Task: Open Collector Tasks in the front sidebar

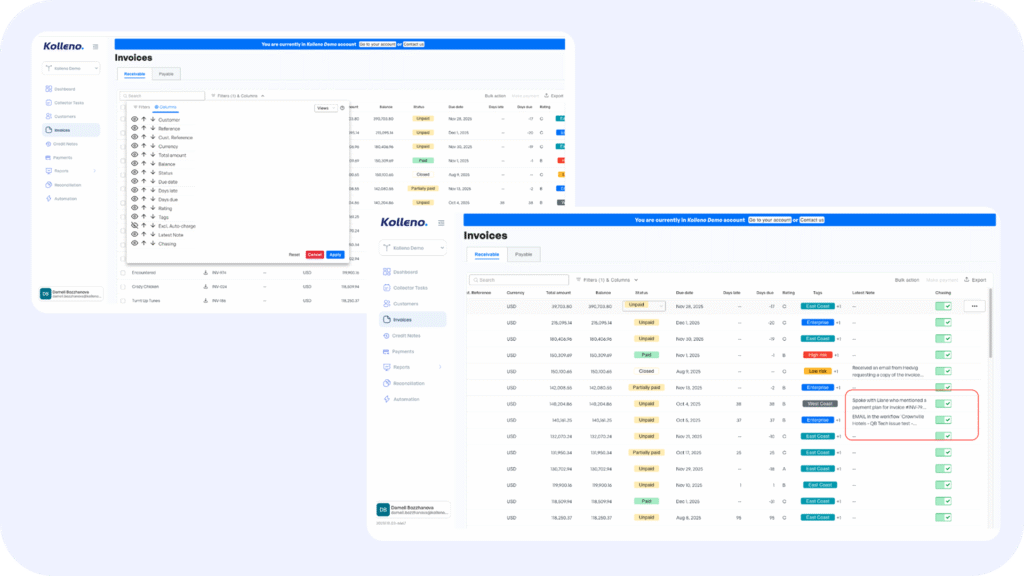Action: [x=410, y=288]
